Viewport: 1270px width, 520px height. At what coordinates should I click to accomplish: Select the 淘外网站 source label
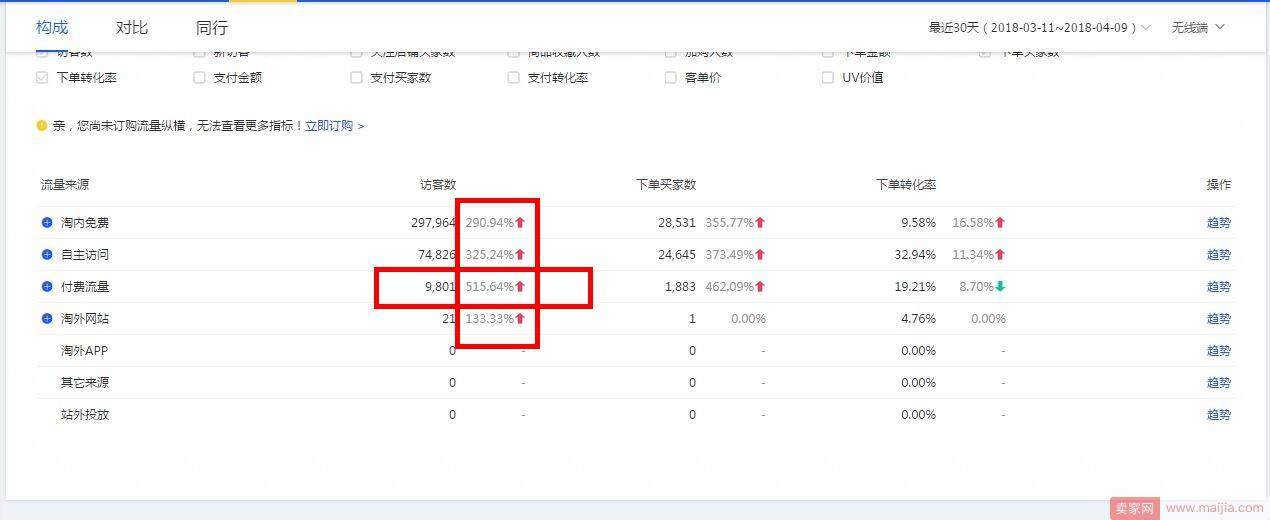(85, 319)
